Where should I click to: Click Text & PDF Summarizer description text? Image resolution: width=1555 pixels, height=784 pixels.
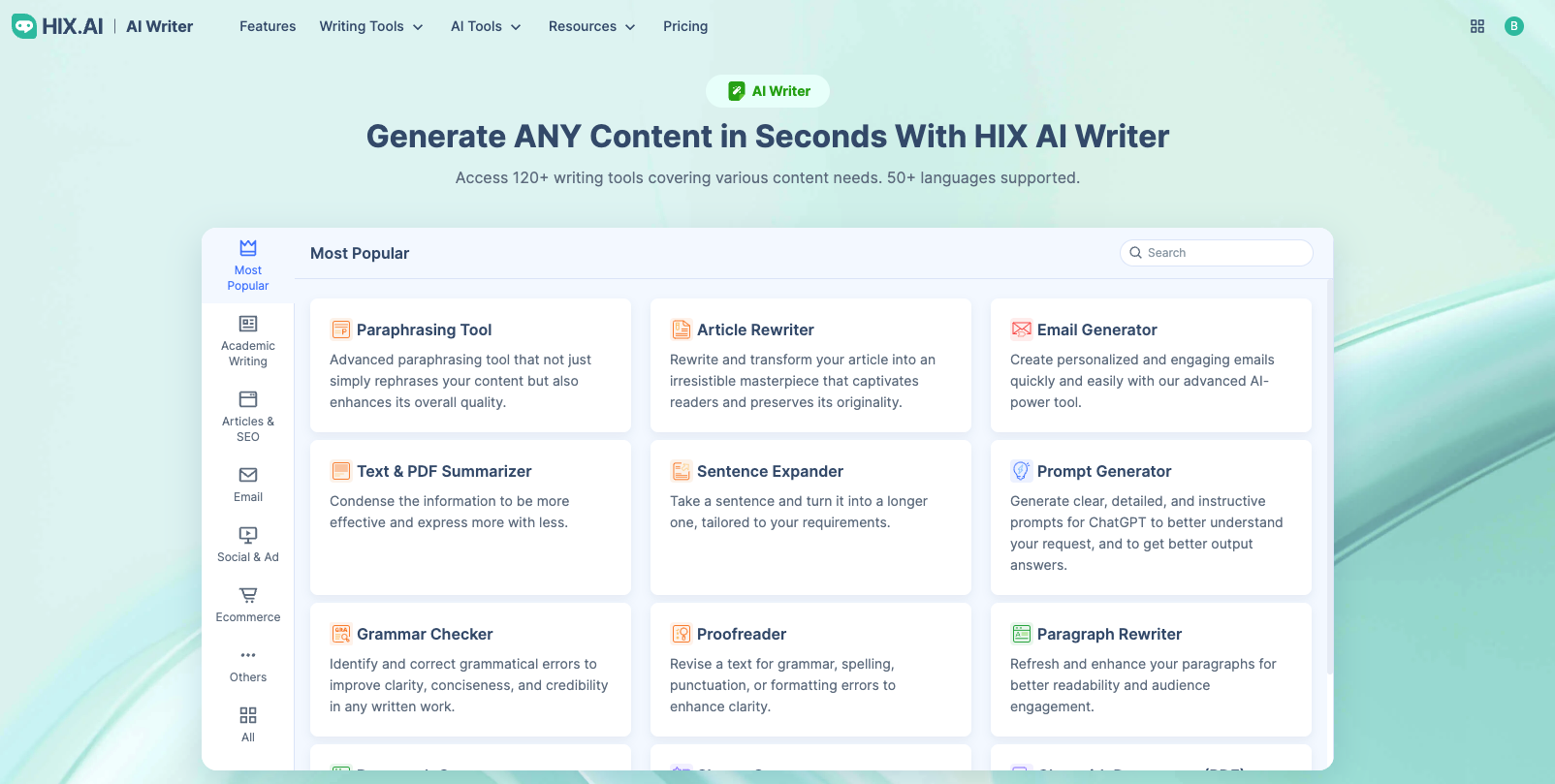(x=450, y=512)
